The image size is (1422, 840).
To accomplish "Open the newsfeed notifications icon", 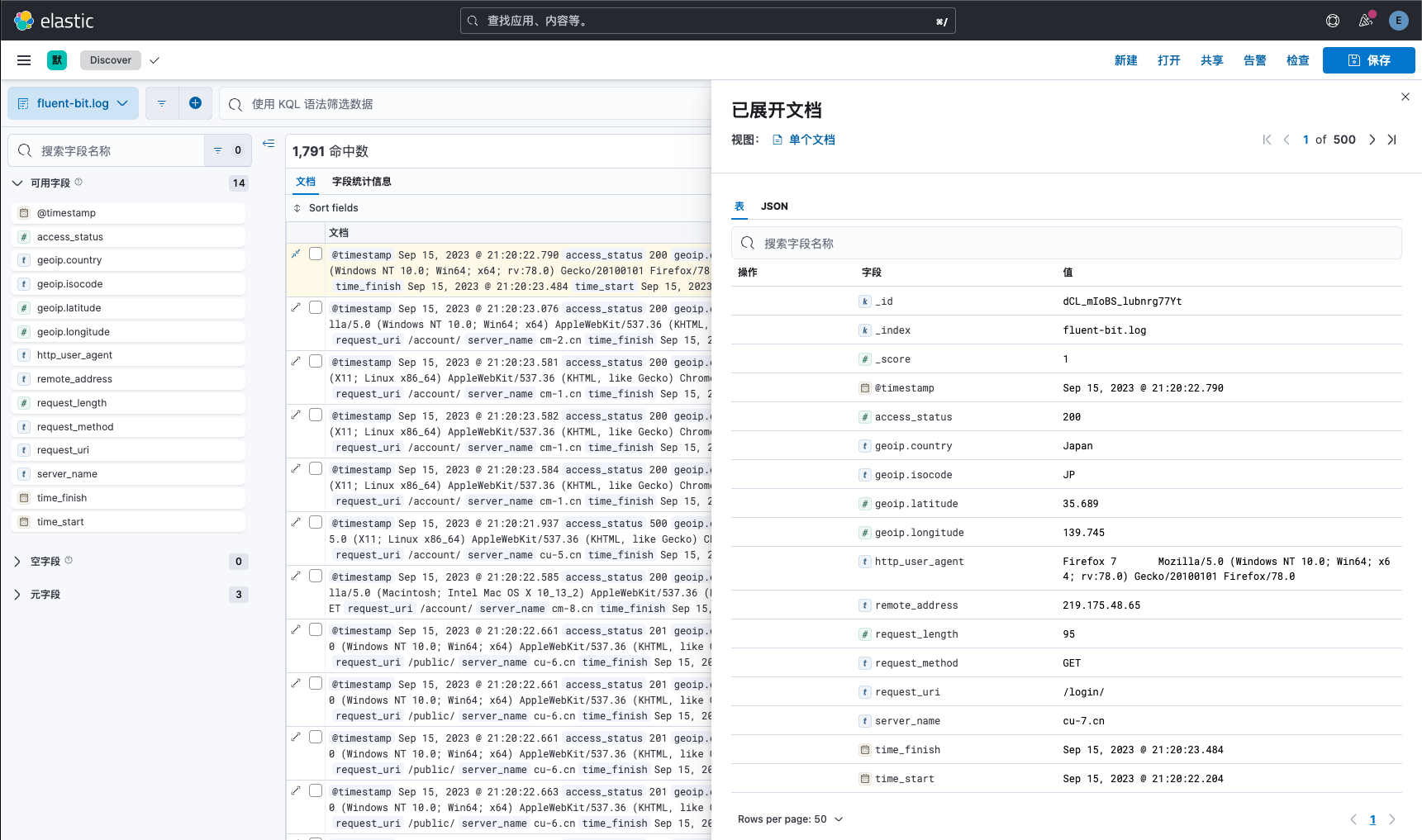I will [x=1365, y=21].
